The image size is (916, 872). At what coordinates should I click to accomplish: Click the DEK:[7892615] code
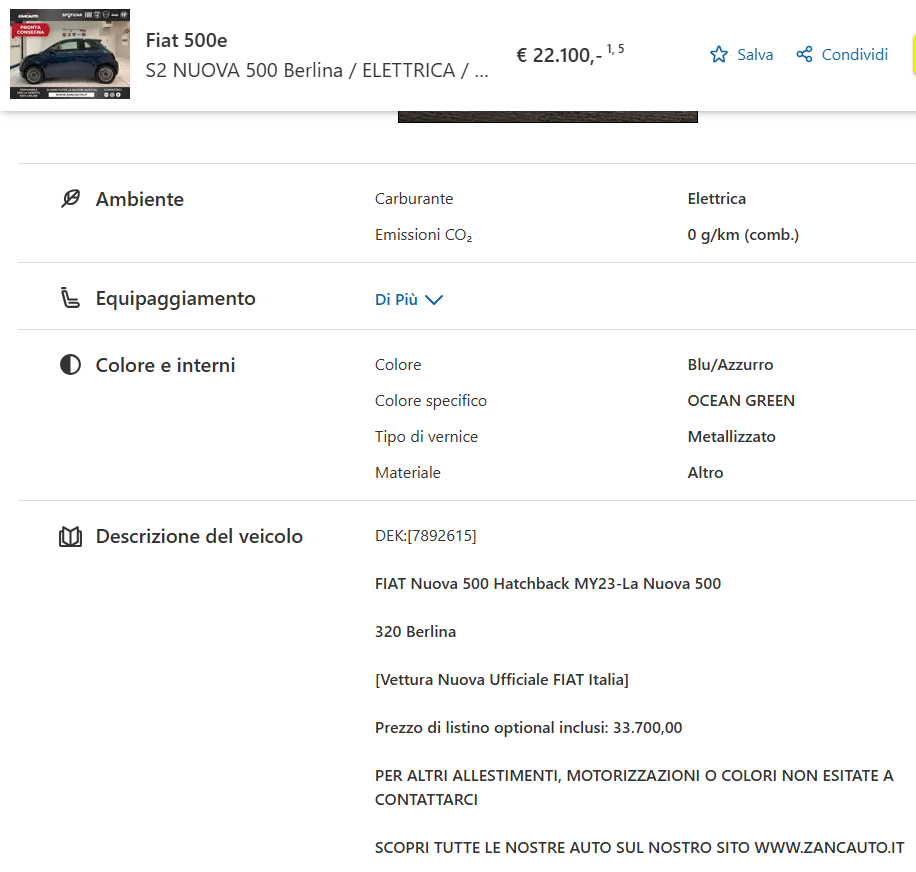[425, 536]
